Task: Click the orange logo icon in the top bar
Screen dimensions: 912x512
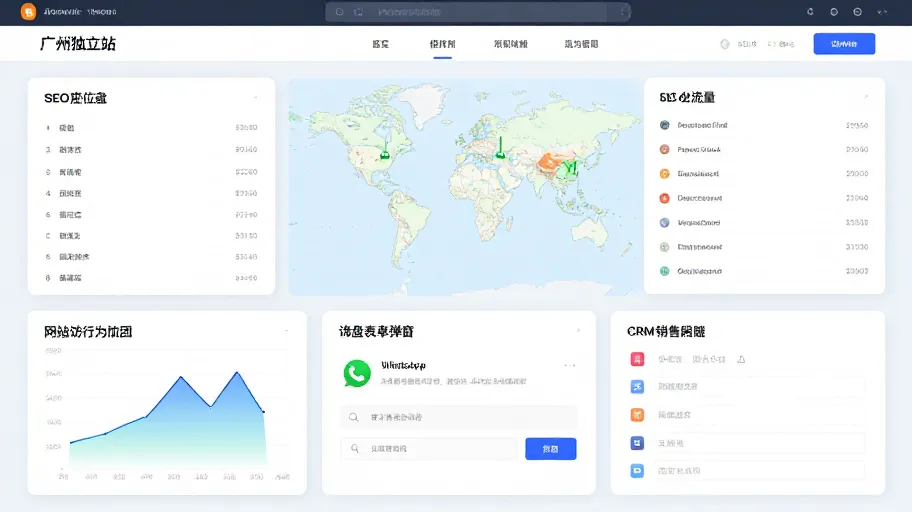Action: pos(28,12)
